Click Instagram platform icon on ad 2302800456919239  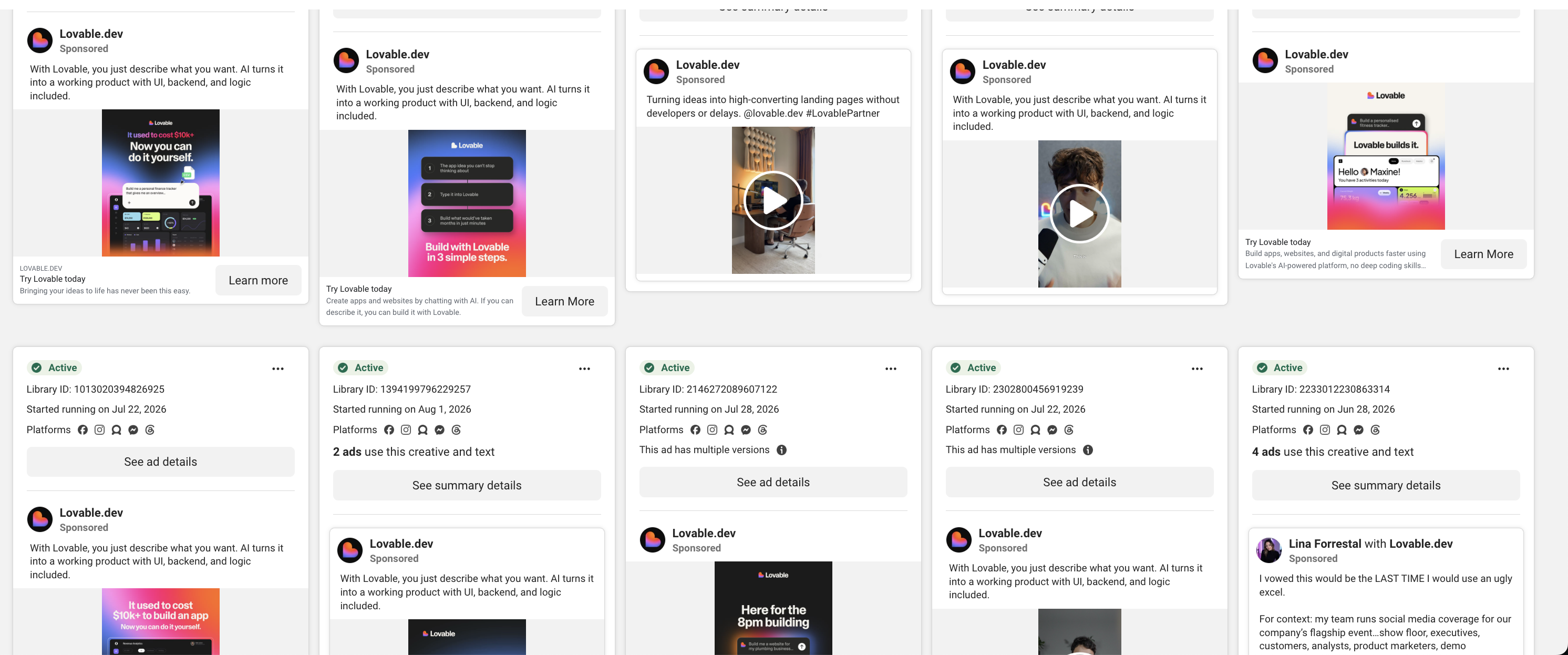(1018, 430)
